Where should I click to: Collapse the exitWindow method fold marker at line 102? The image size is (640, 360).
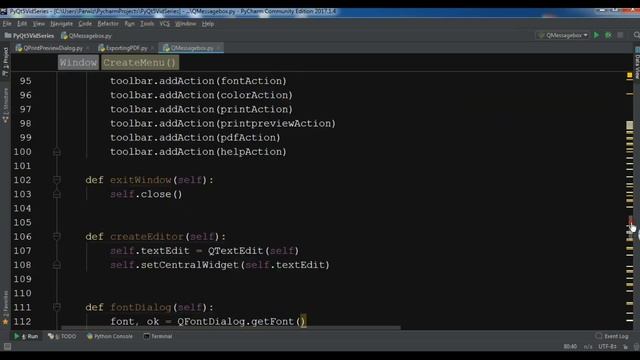57,180
